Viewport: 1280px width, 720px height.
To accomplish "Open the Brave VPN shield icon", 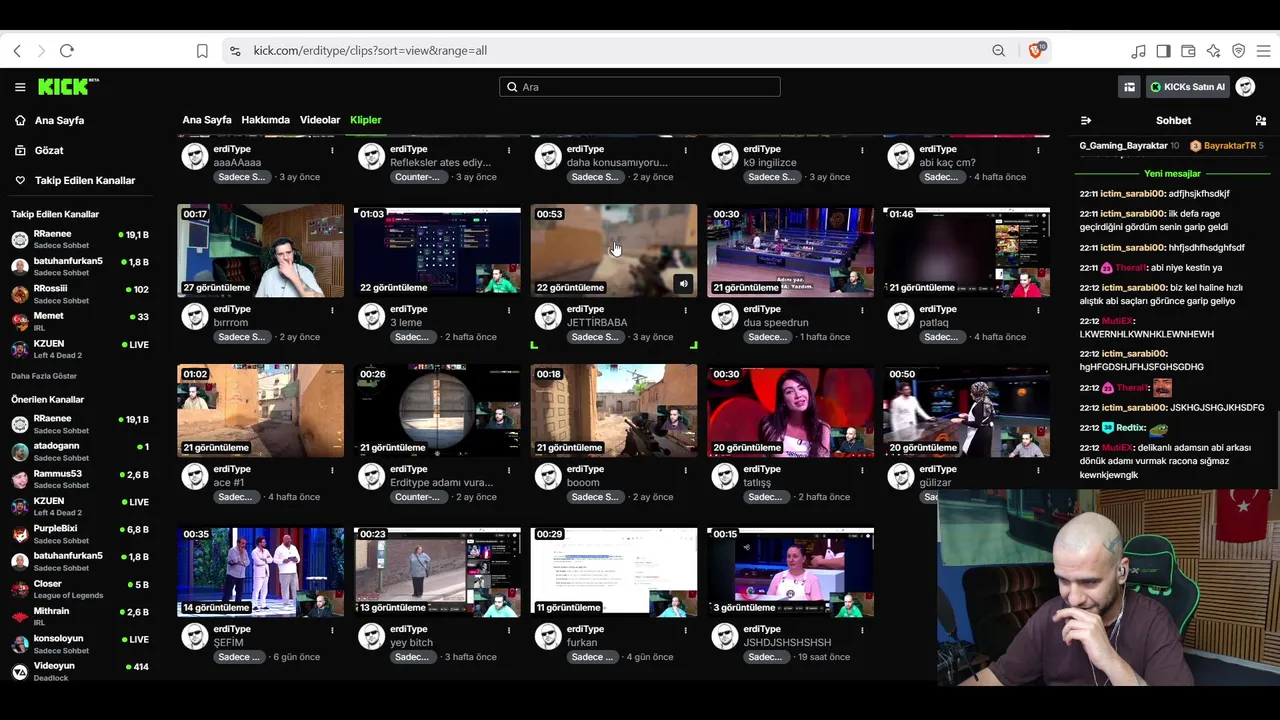I will click(1238, 51).
